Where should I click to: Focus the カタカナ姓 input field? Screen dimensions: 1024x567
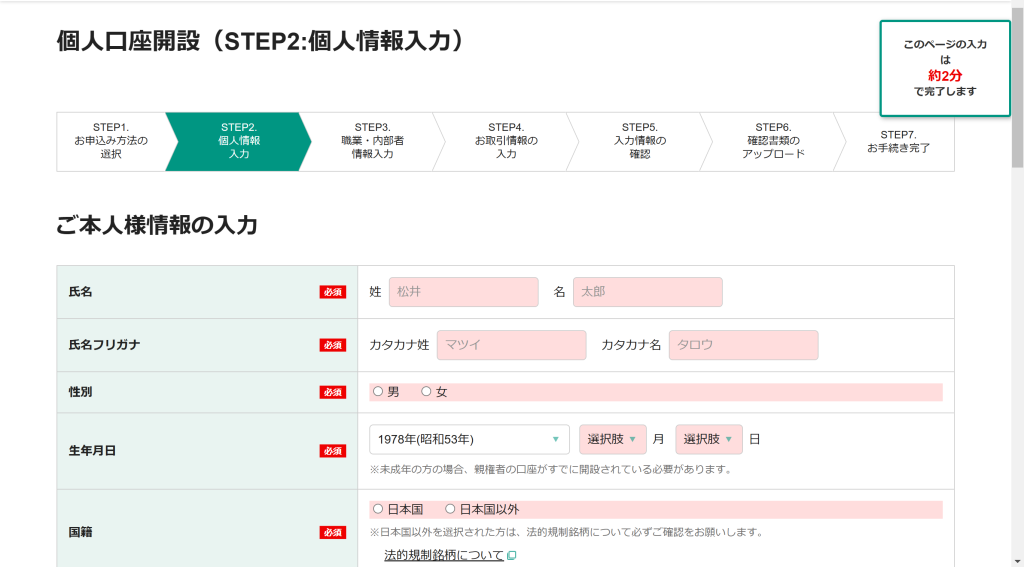pos(511,345)
